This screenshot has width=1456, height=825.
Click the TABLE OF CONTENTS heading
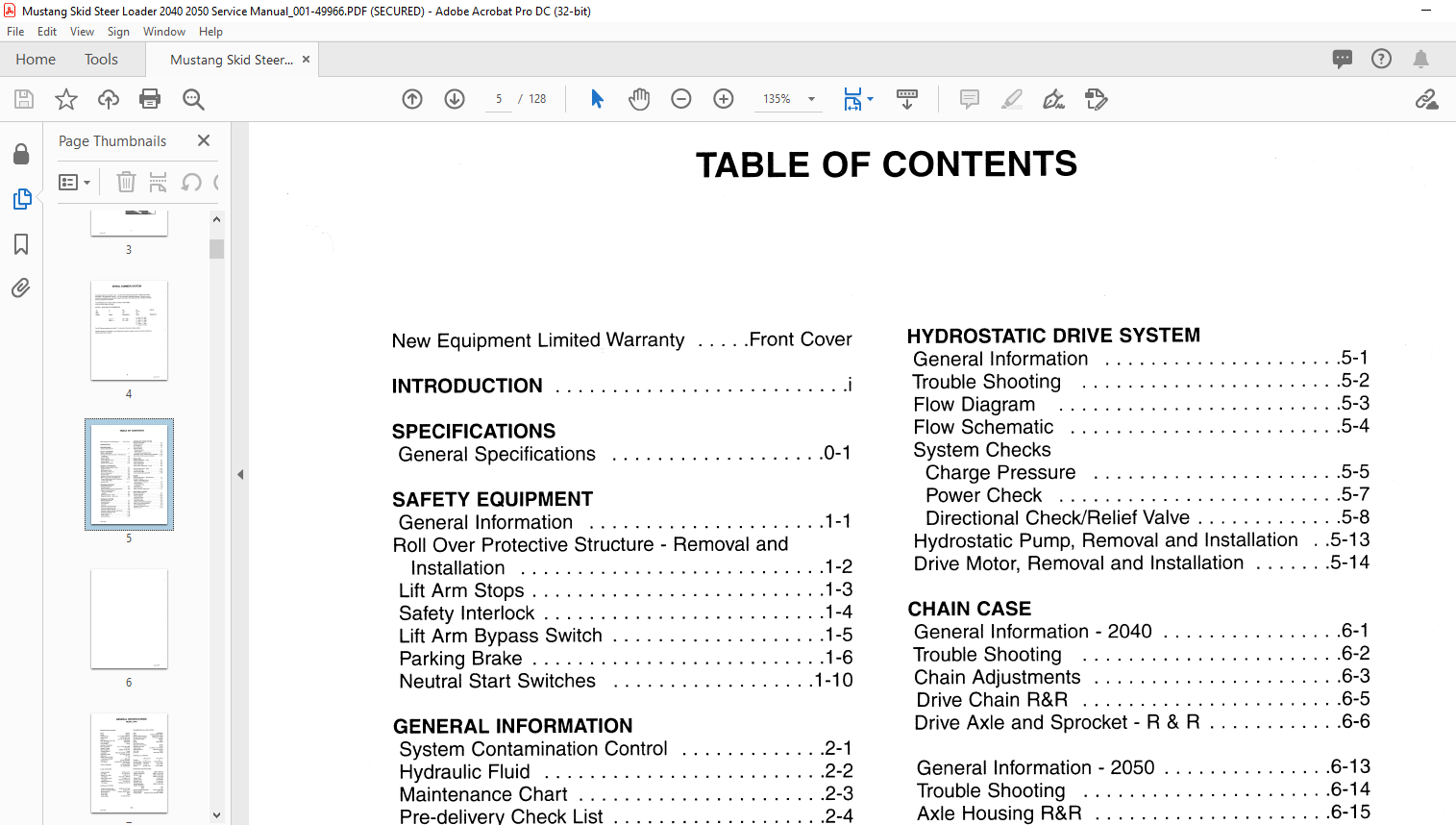[x=886, y=164]
